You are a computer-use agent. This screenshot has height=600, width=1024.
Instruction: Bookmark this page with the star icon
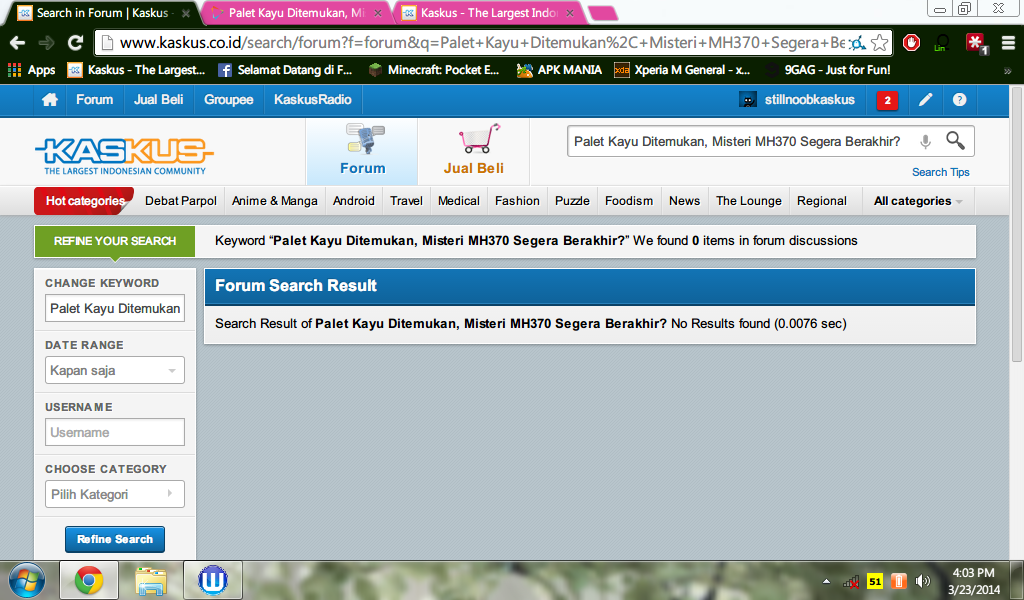(x=880, y=43)
